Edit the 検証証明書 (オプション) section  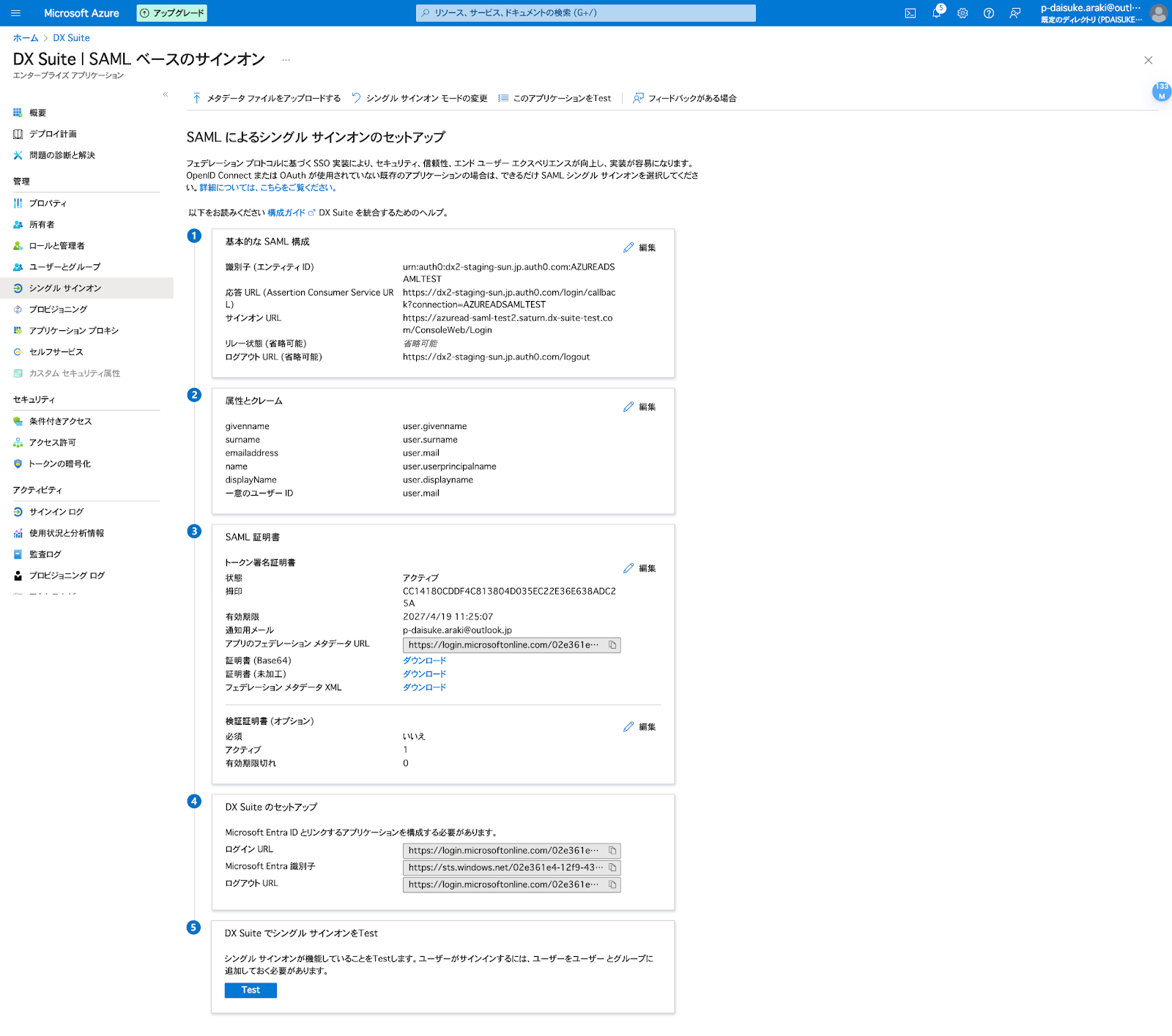(639, 727)
